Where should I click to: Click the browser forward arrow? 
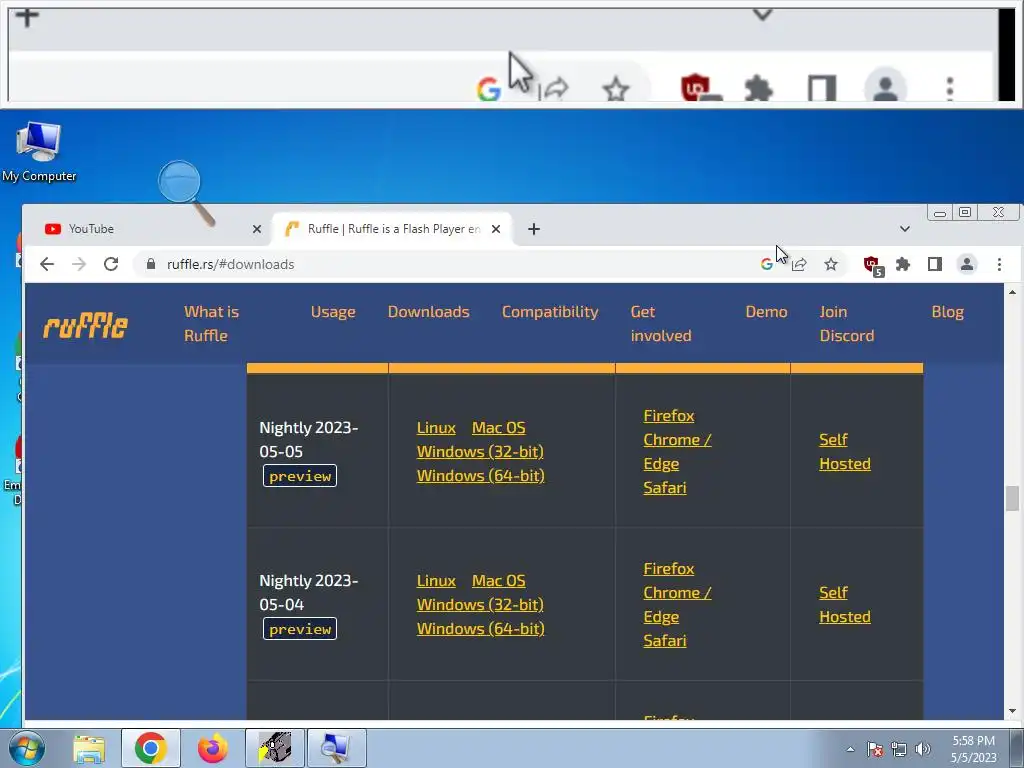(x=79, y=264)
